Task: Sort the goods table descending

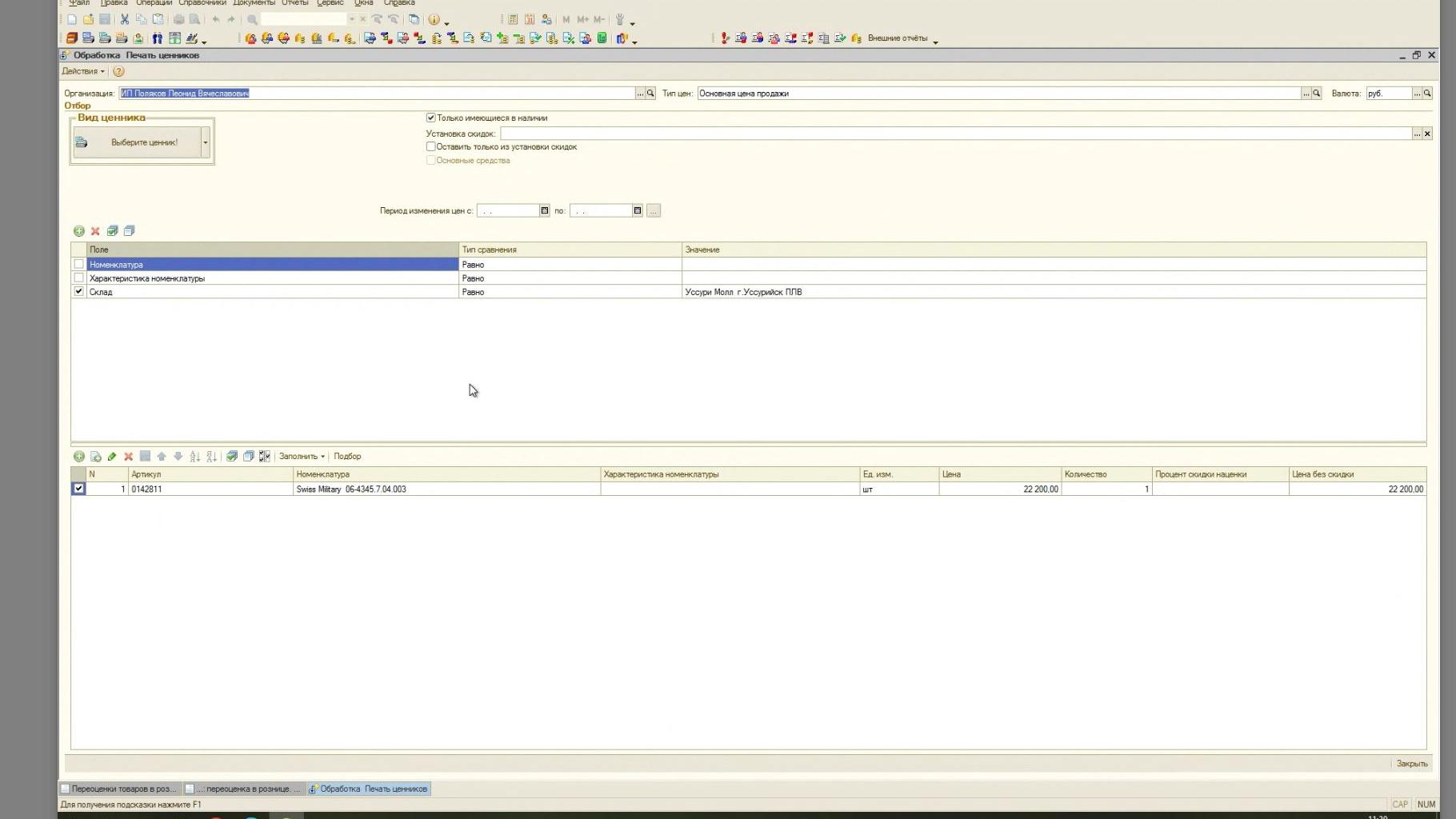Action: (211, 457)
